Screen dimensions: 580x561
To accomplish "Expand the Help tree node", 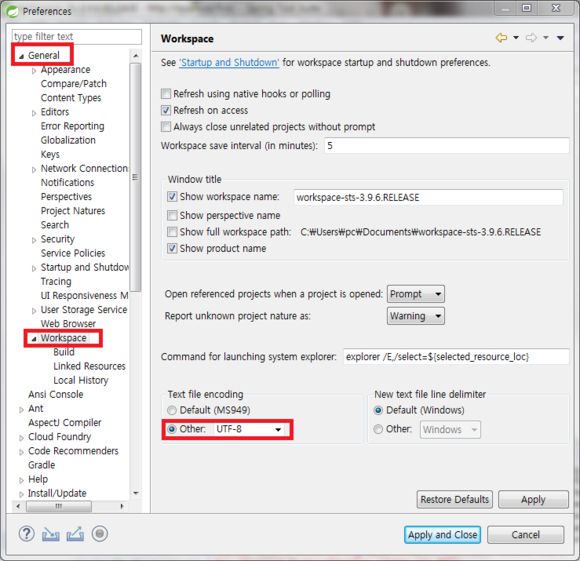I will [21, 480].
